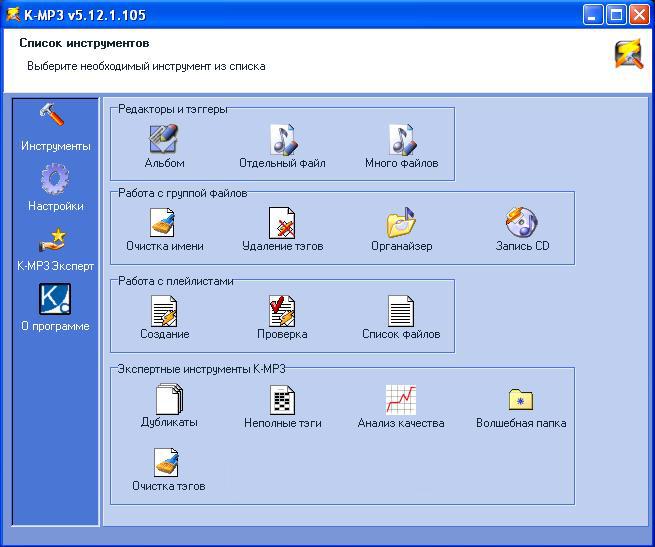The width and height of the screenshot is (655, 547).
Task: Launch the Дубликаты tool icon
Action: click(x=169, y=399)
